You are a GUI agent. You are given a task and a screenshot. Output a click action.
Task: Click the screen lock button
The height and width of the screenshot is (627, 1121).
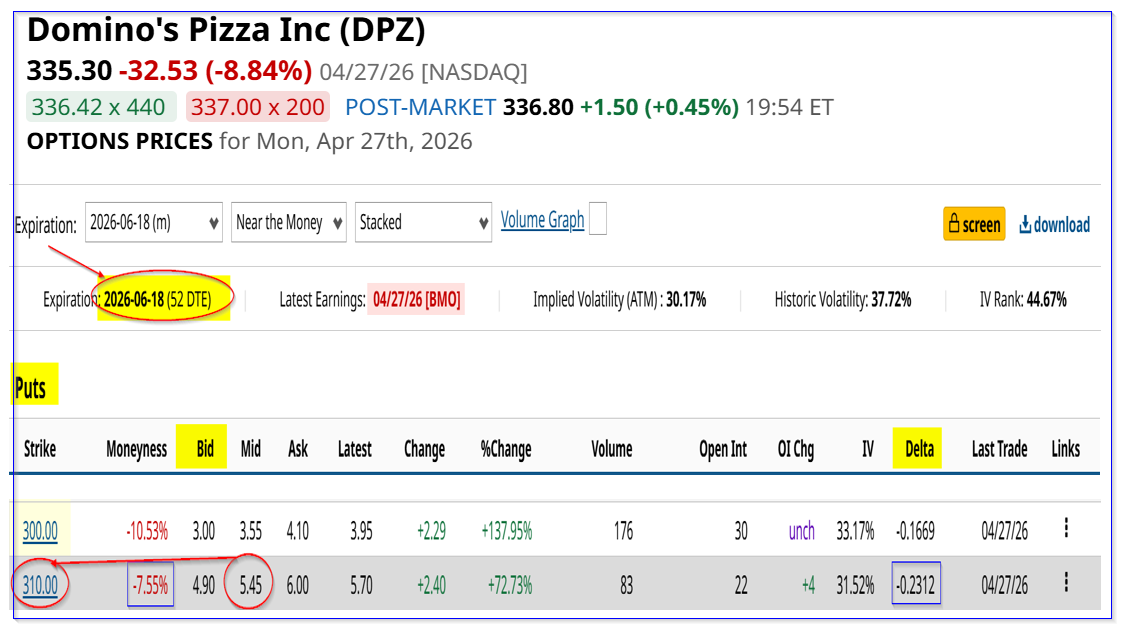coord(974,224)
